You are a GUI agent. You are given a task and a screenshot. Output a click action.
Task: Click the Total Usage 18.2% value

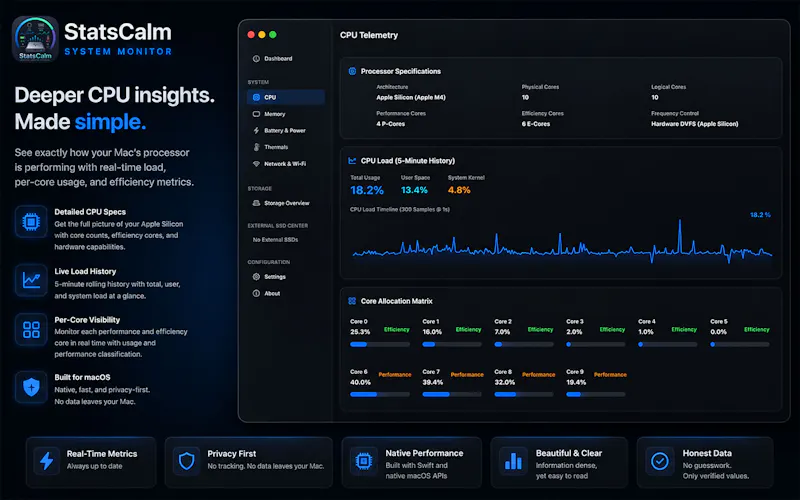(x=367, y=190)
